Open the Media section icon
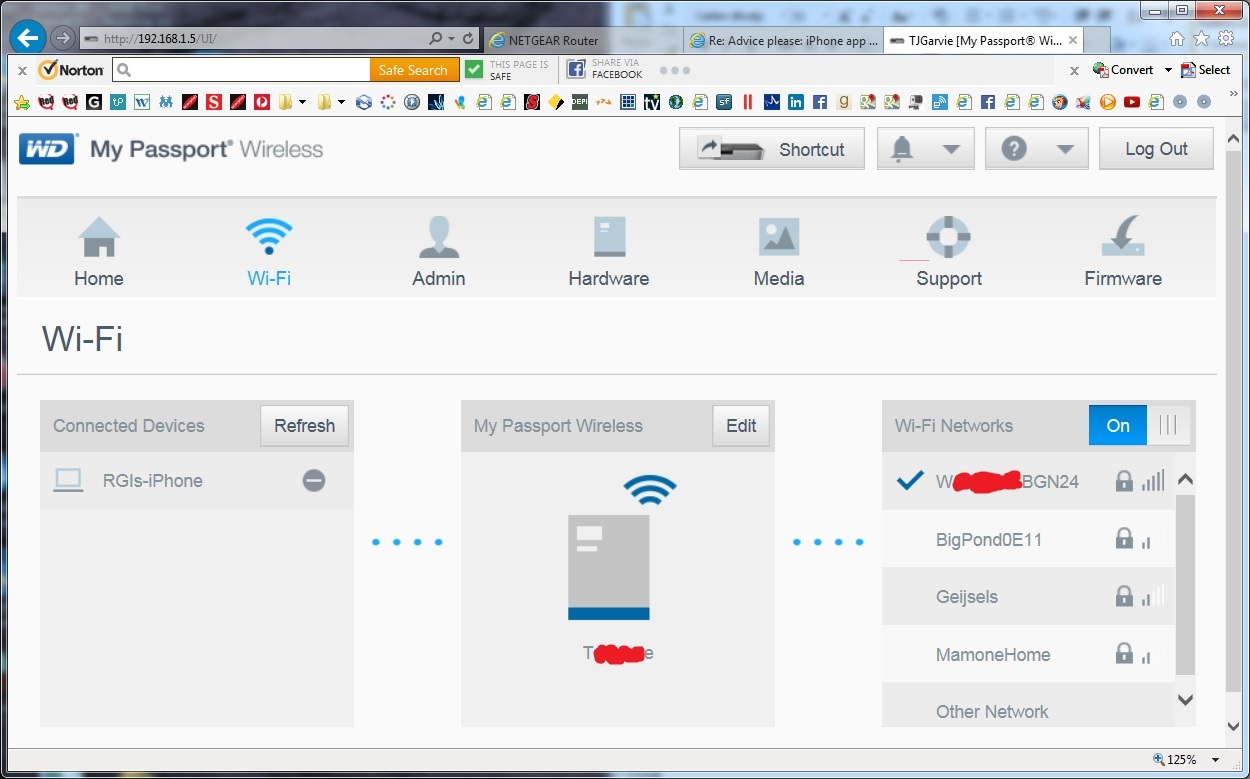 [x=779, y=237]
